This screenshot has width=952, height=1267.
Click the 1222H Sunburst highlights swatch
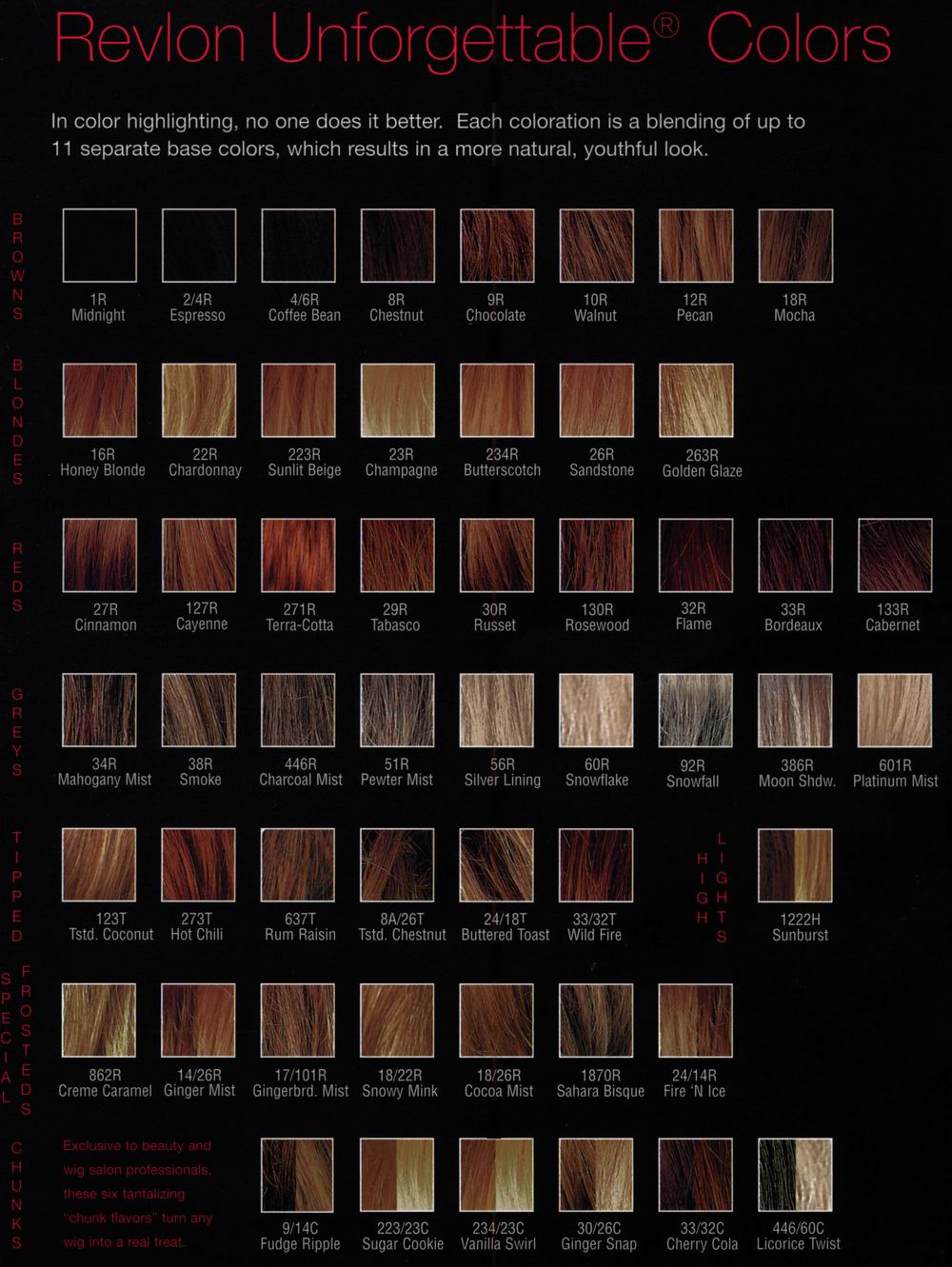(x=795, y=865)
